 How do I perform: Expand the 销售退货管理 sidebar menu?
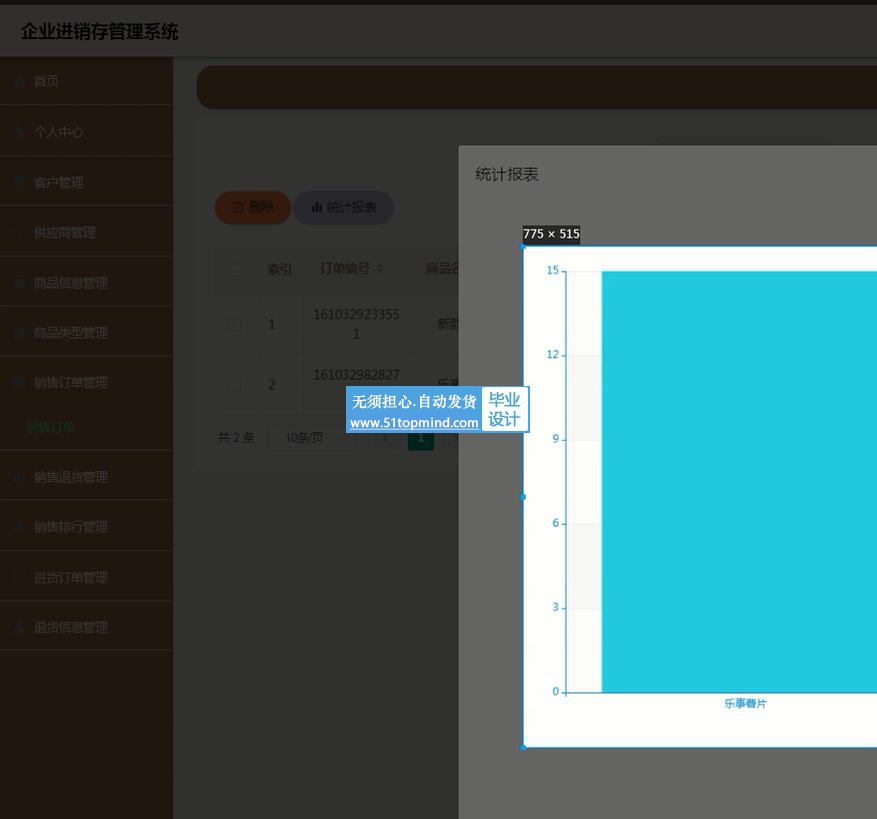coord(86,477)
